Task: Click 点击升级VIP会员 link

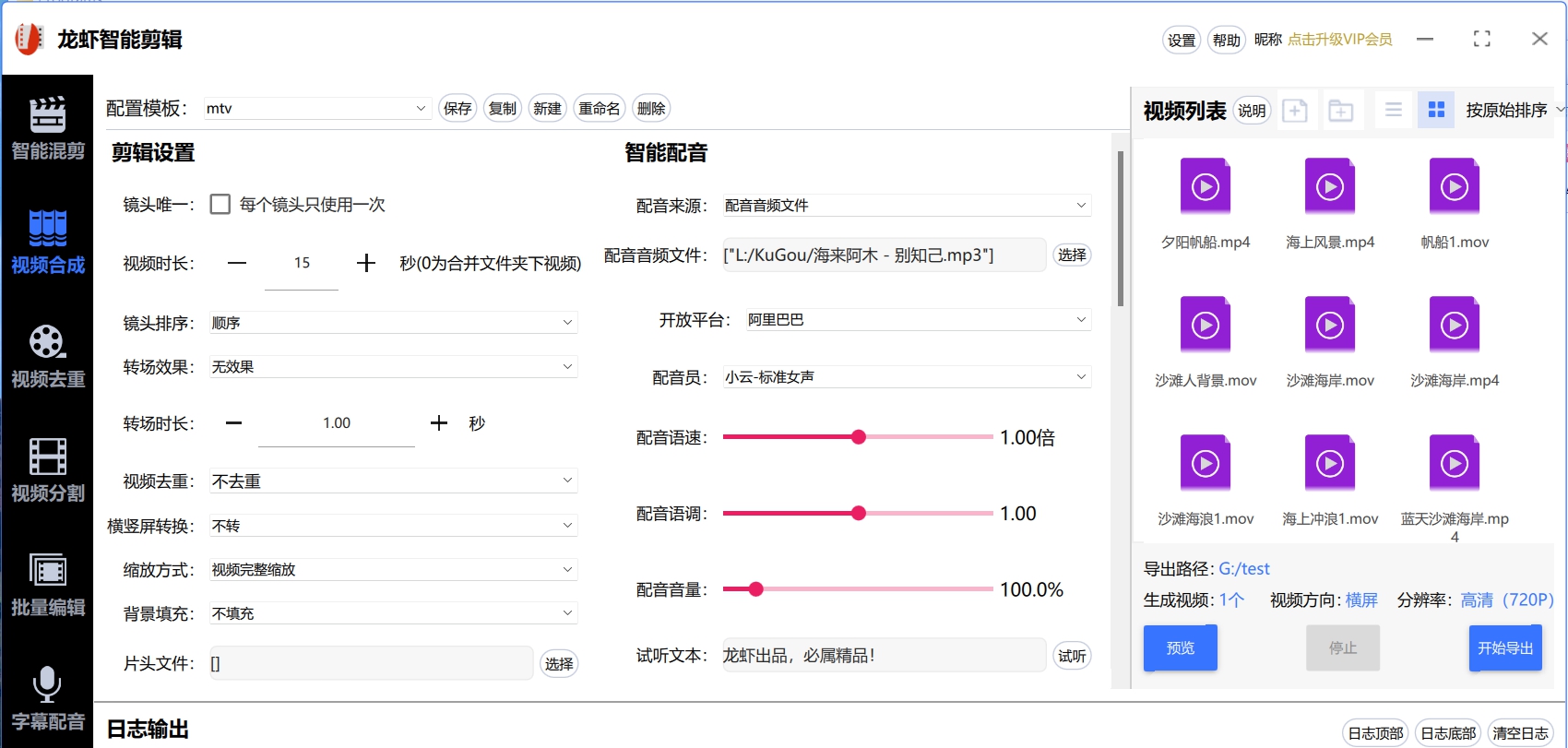Action: point(1339,40)
